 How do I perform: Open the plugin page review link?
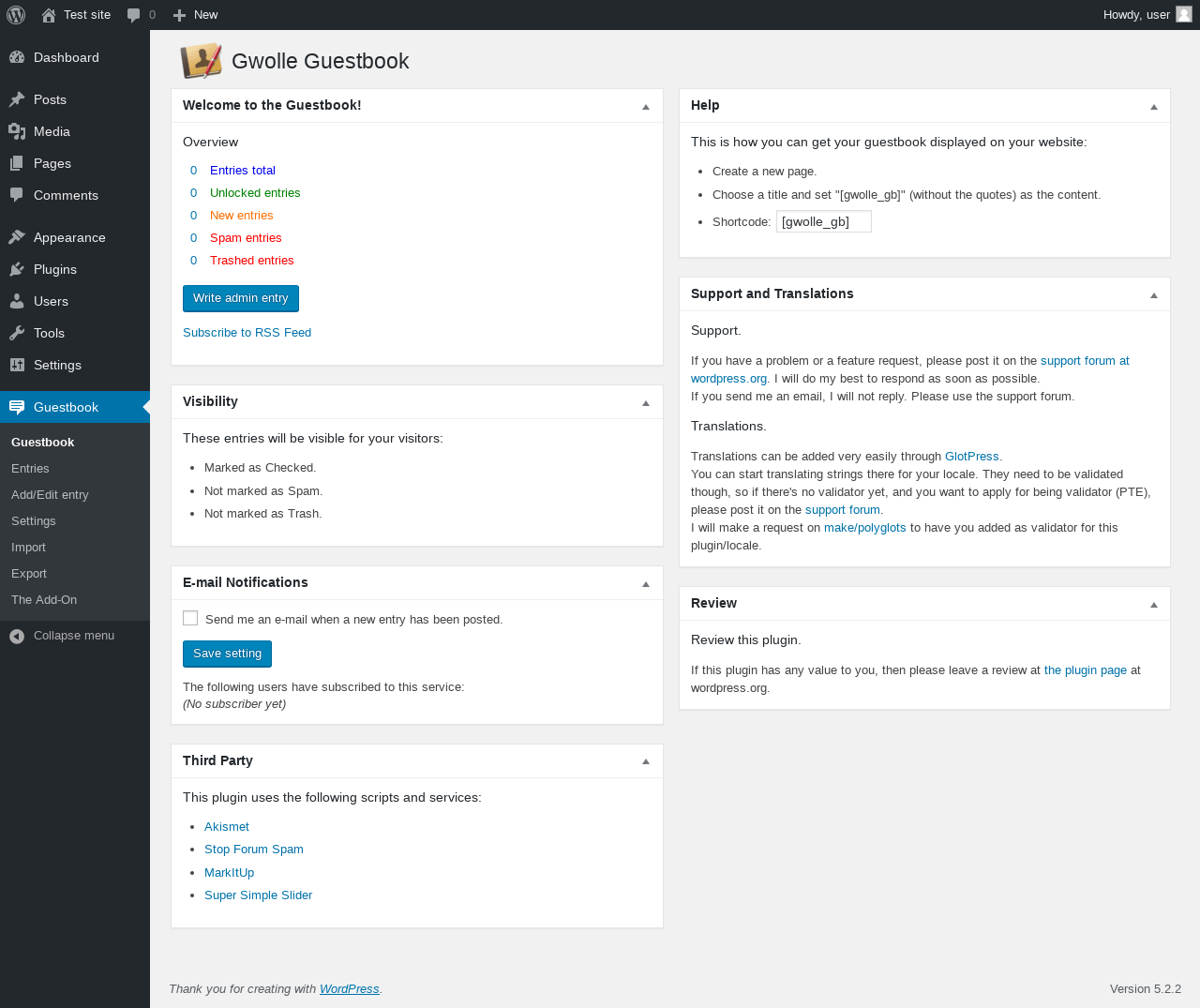[1086, 670]
